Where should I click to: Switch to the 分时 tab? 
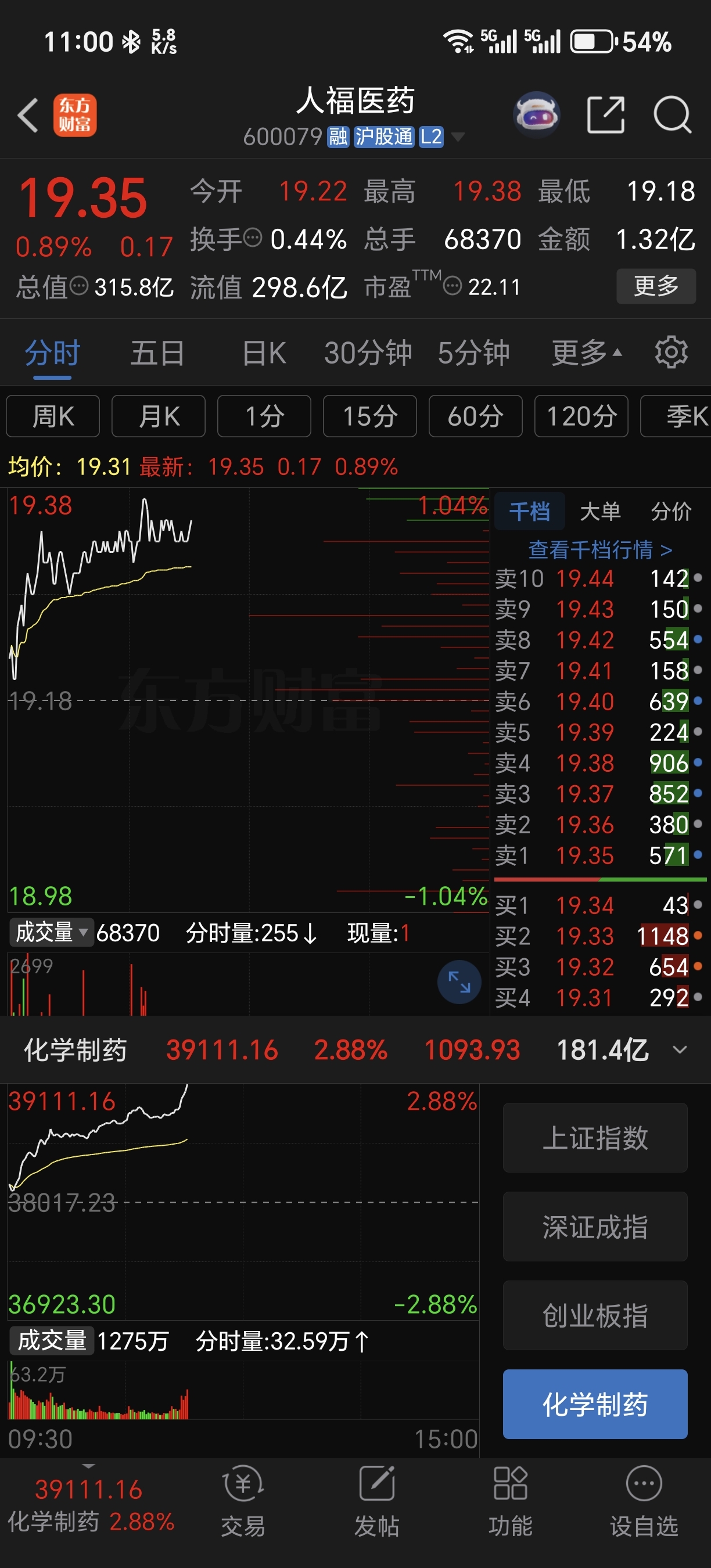coord(52,353)
